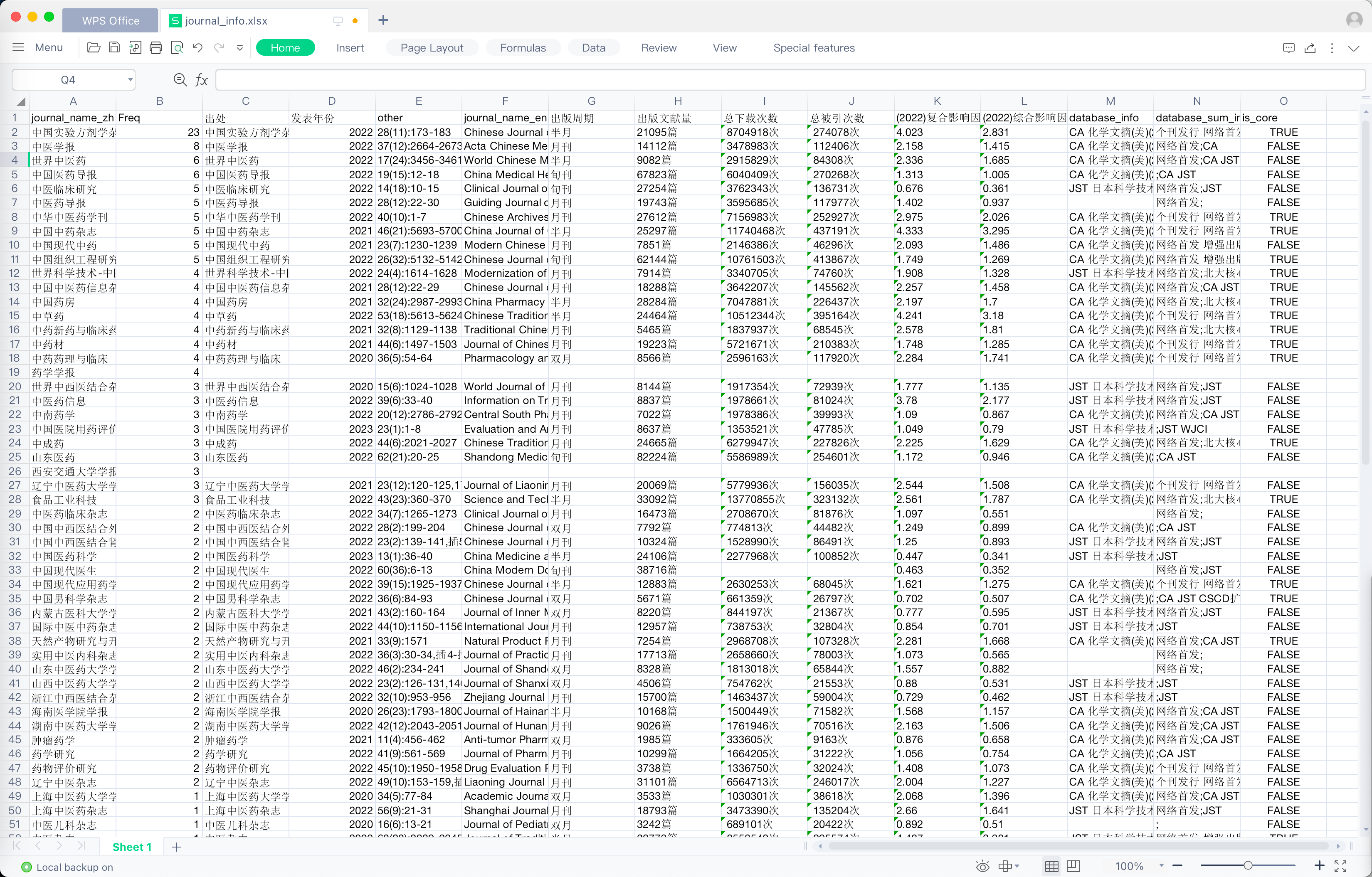Enter full screen view via status bar icon
The width and height of the screenshot is (1372, 877).
(x=1341, y=866)
